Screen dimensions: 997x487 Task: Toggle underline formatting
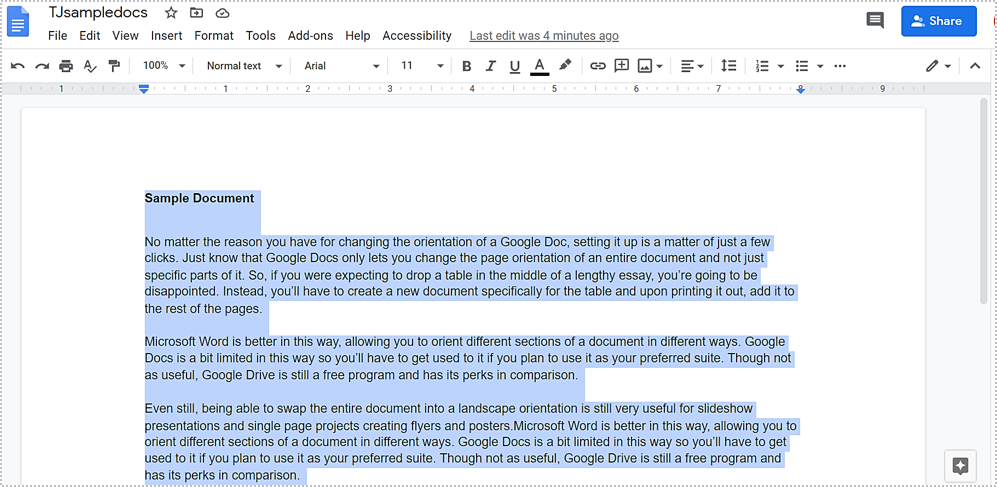point(514,65)
